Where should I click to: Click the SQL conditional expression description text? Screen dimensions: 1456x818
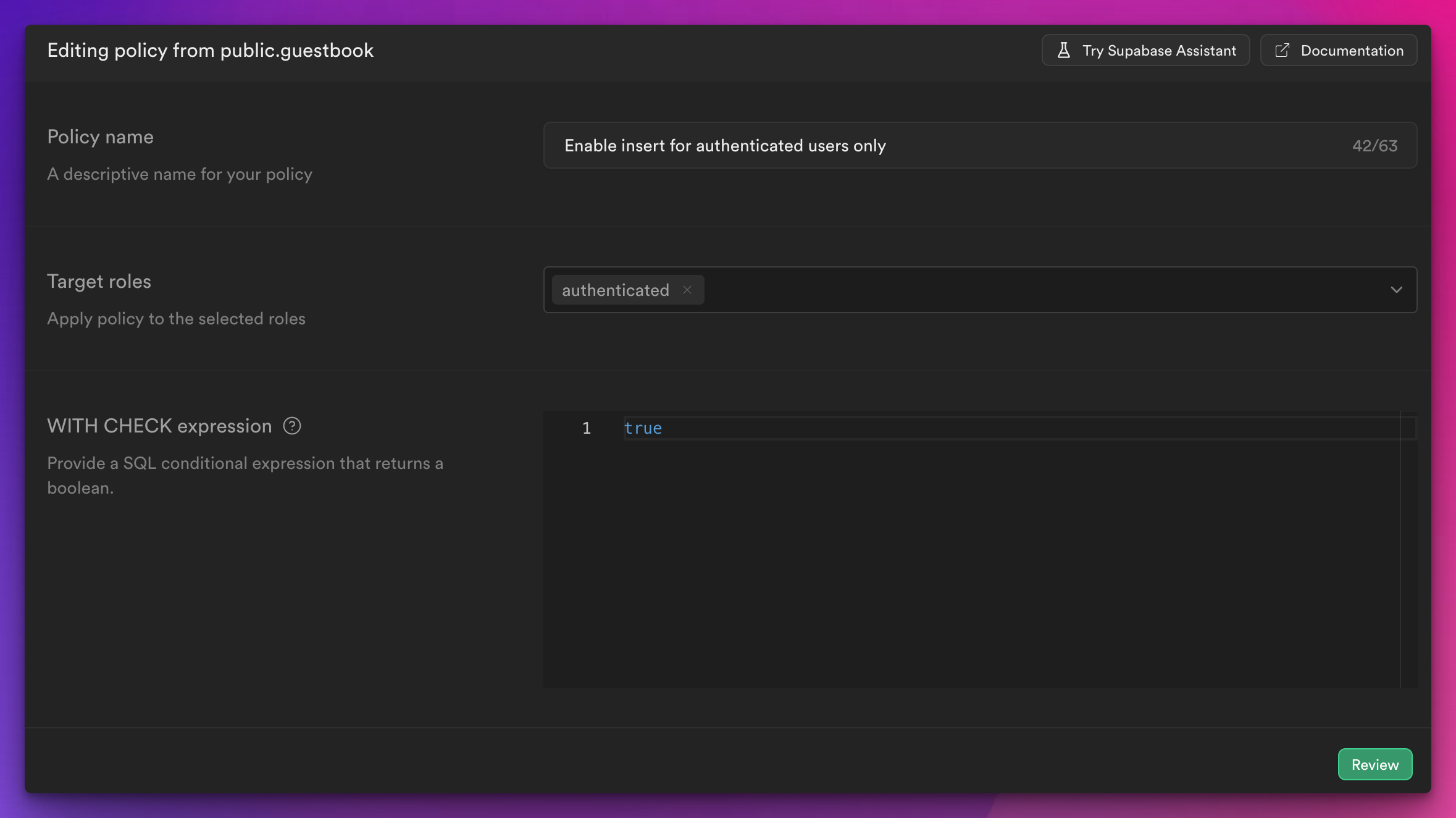click(245, 475)
